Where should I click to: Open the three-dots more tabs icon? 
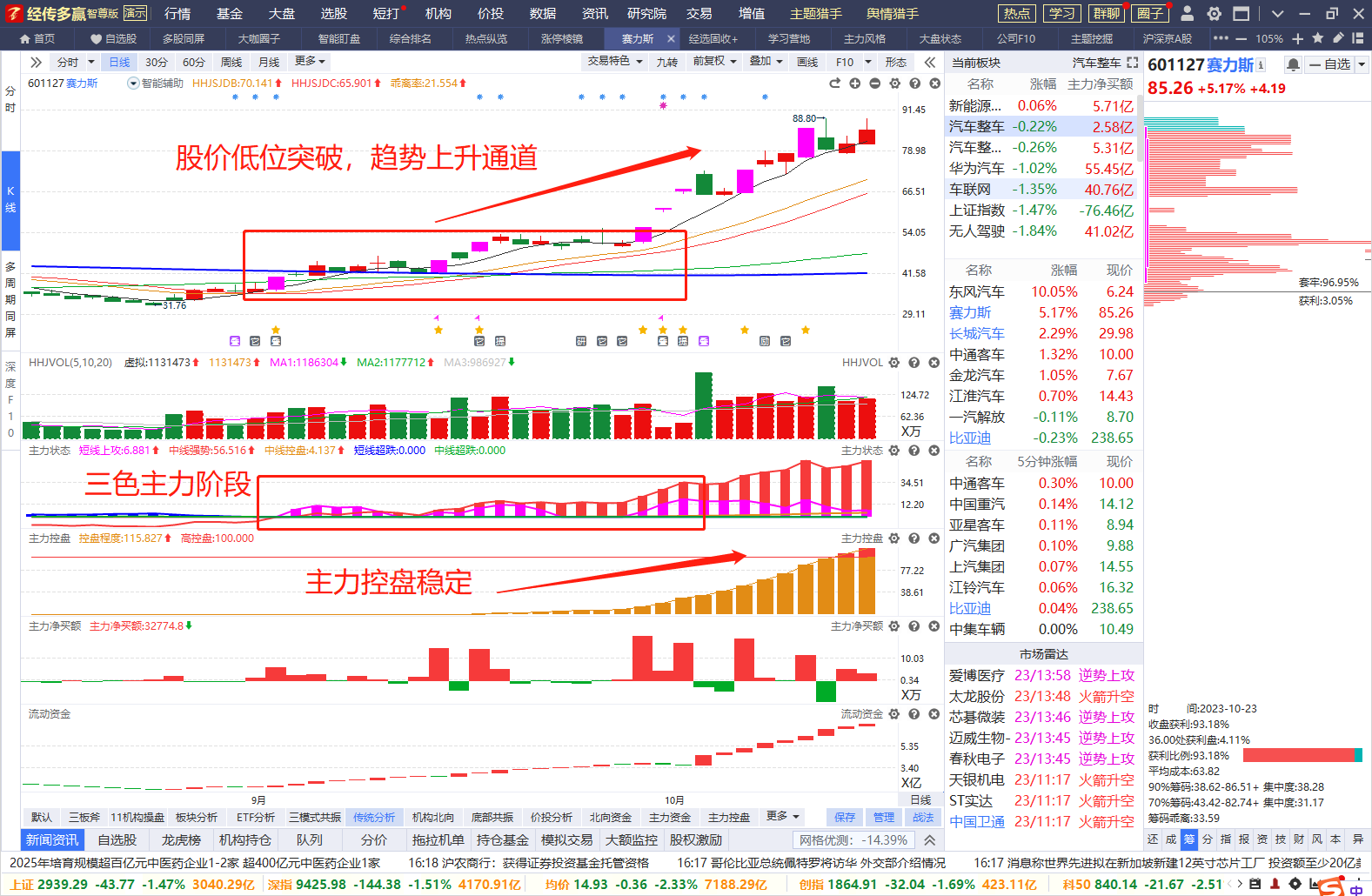pyautogui.click(x=1221, y=38)
